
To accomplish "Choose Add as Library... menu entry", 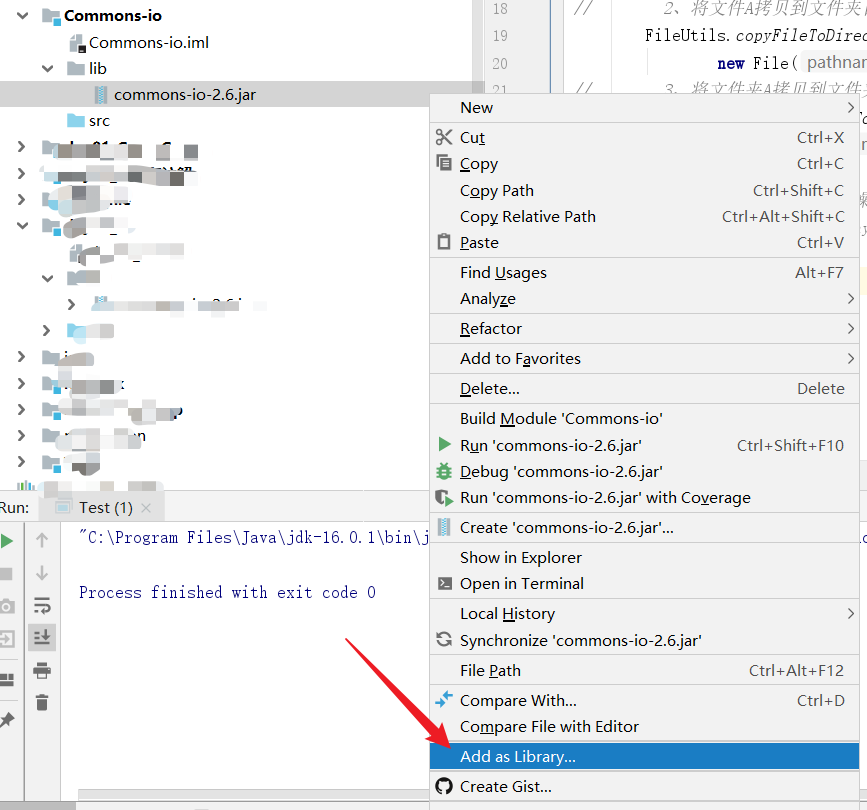I will (644, 756).
